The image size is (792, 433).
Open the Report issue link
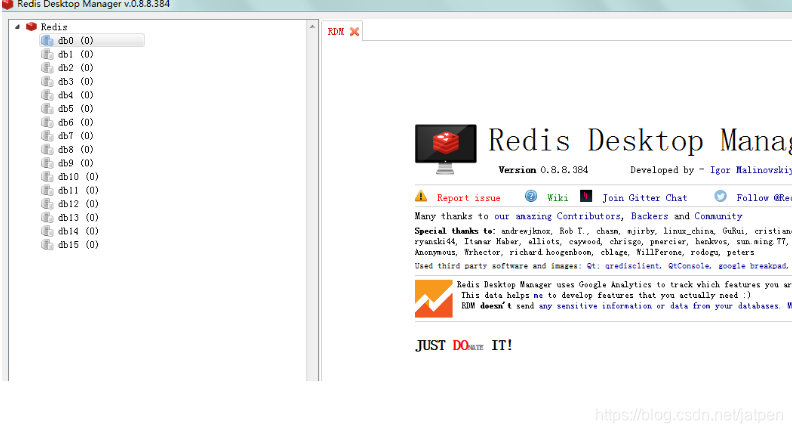click(468, 198)
